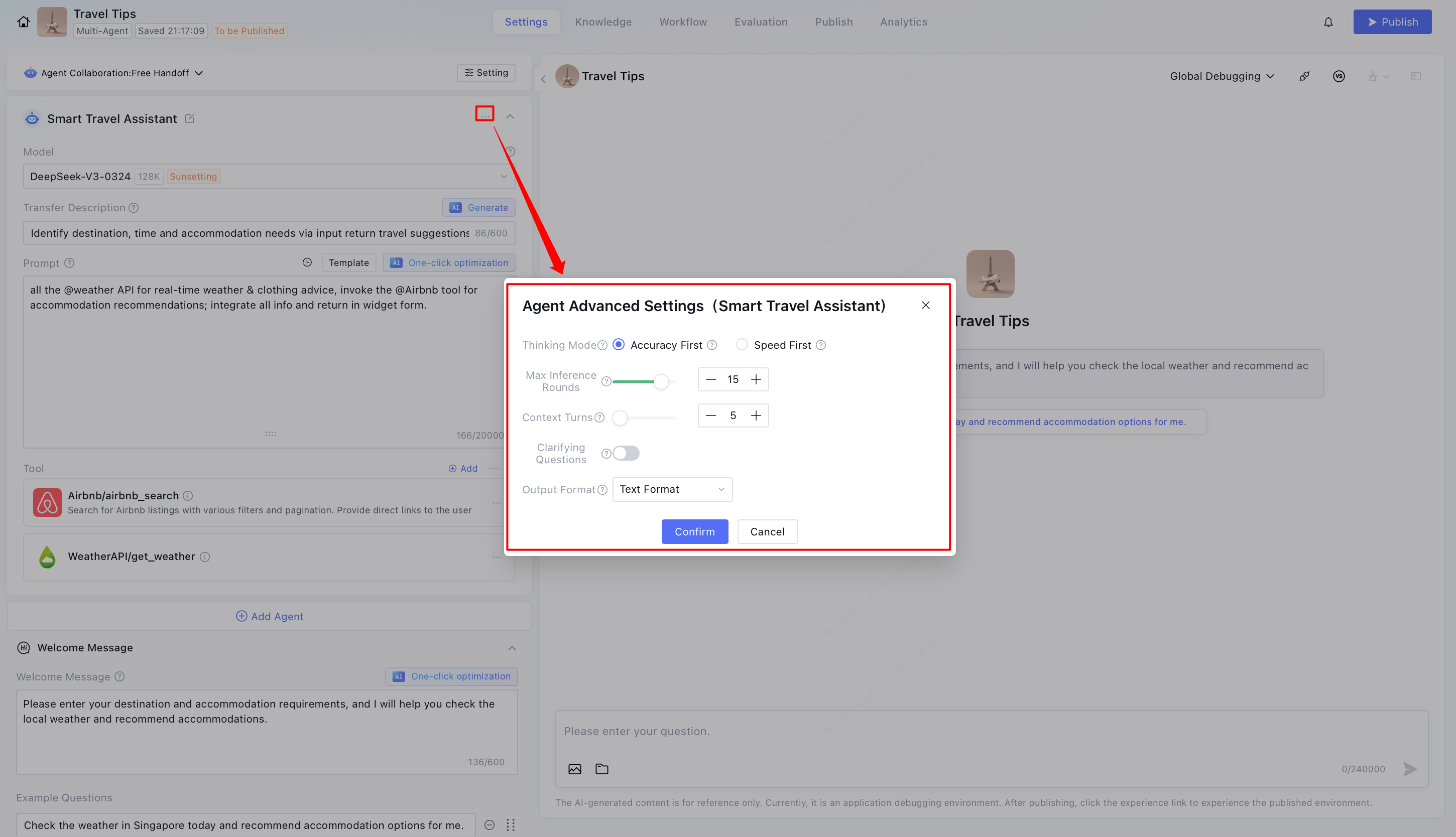Screen dimensions: 1456x837
Task: Click the Confirm button in the dialog
Action: click(694, 531)
